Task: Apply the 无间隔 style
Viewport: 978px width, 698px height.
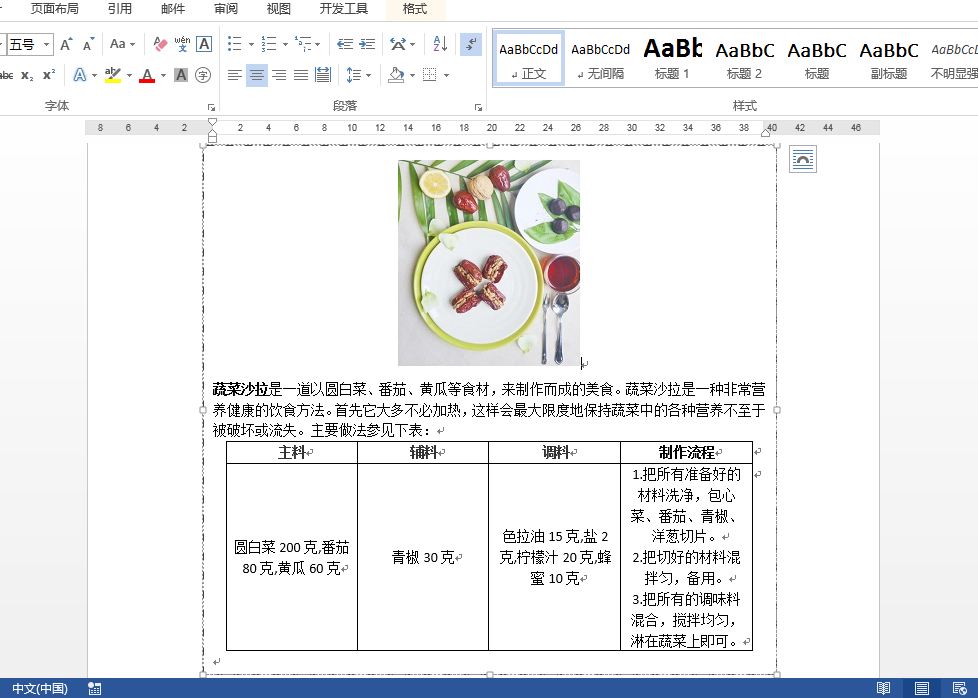Action: (600, 57)
